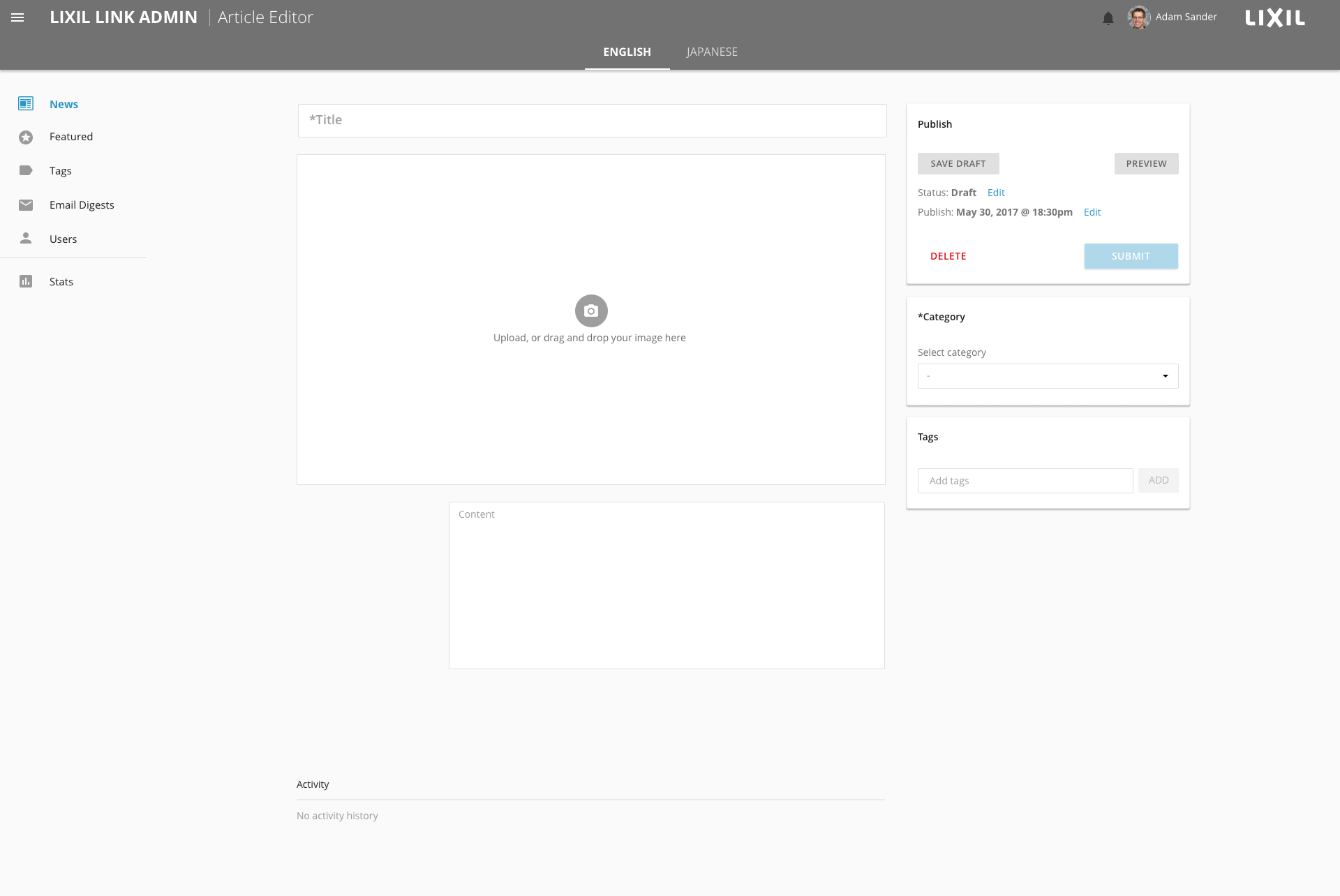Open the hamburger menu

(x=17, y=17)
